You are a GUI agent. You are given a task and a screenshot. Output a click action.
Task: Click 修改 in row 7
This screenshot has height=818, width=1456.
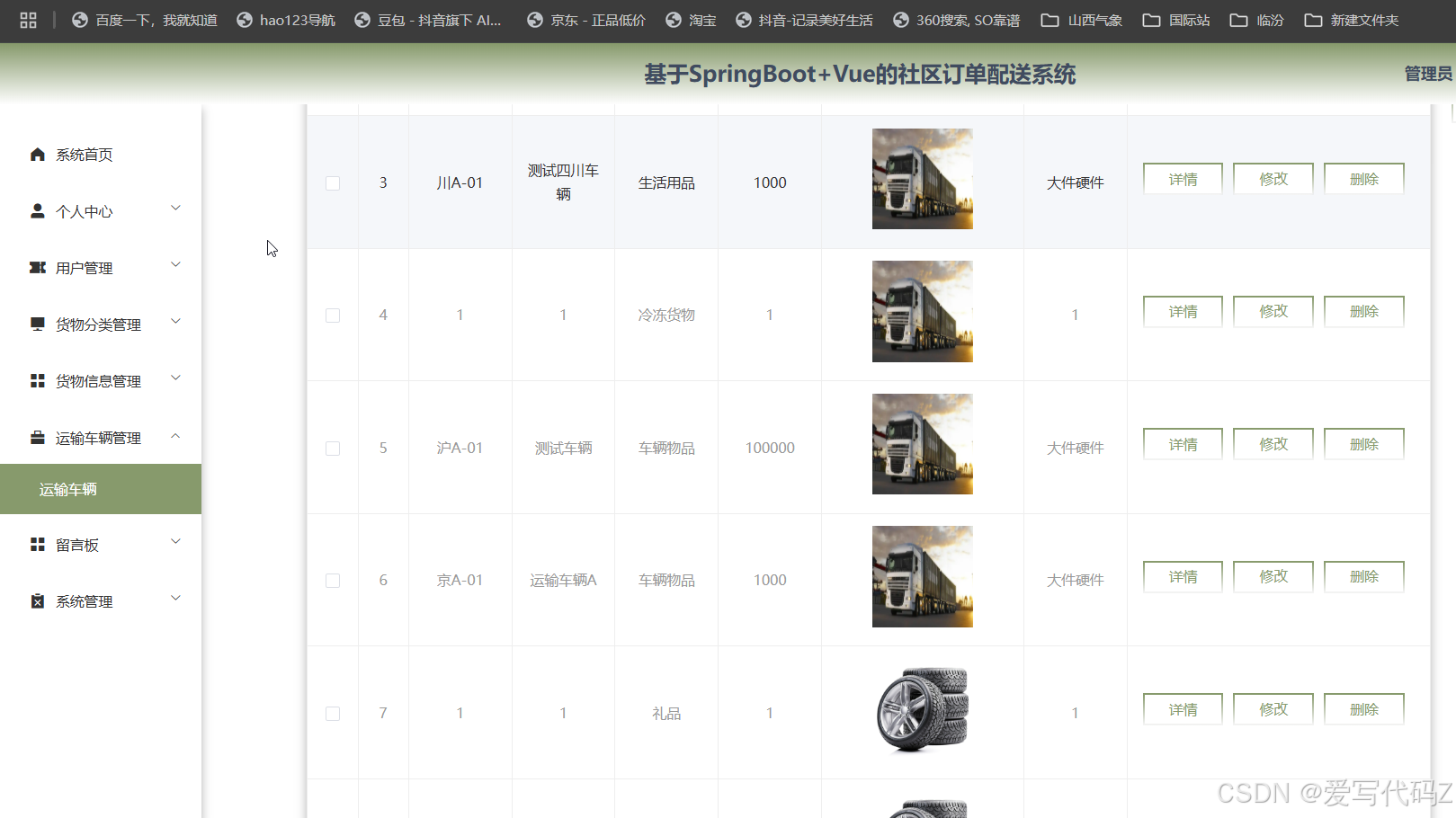pos(1273,709)
